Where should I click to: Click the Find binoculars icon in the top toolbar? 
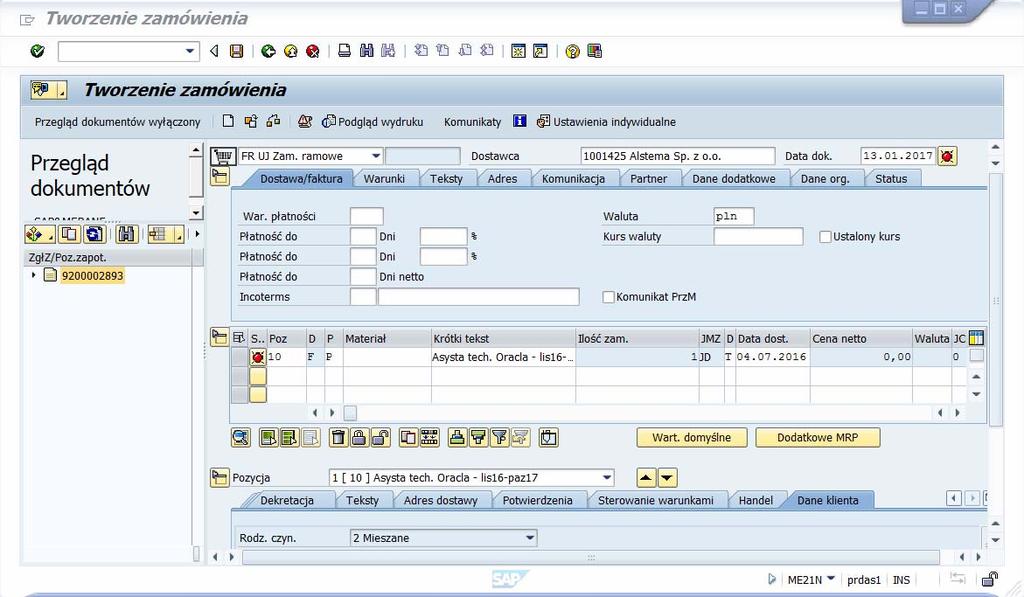point(366,51)
